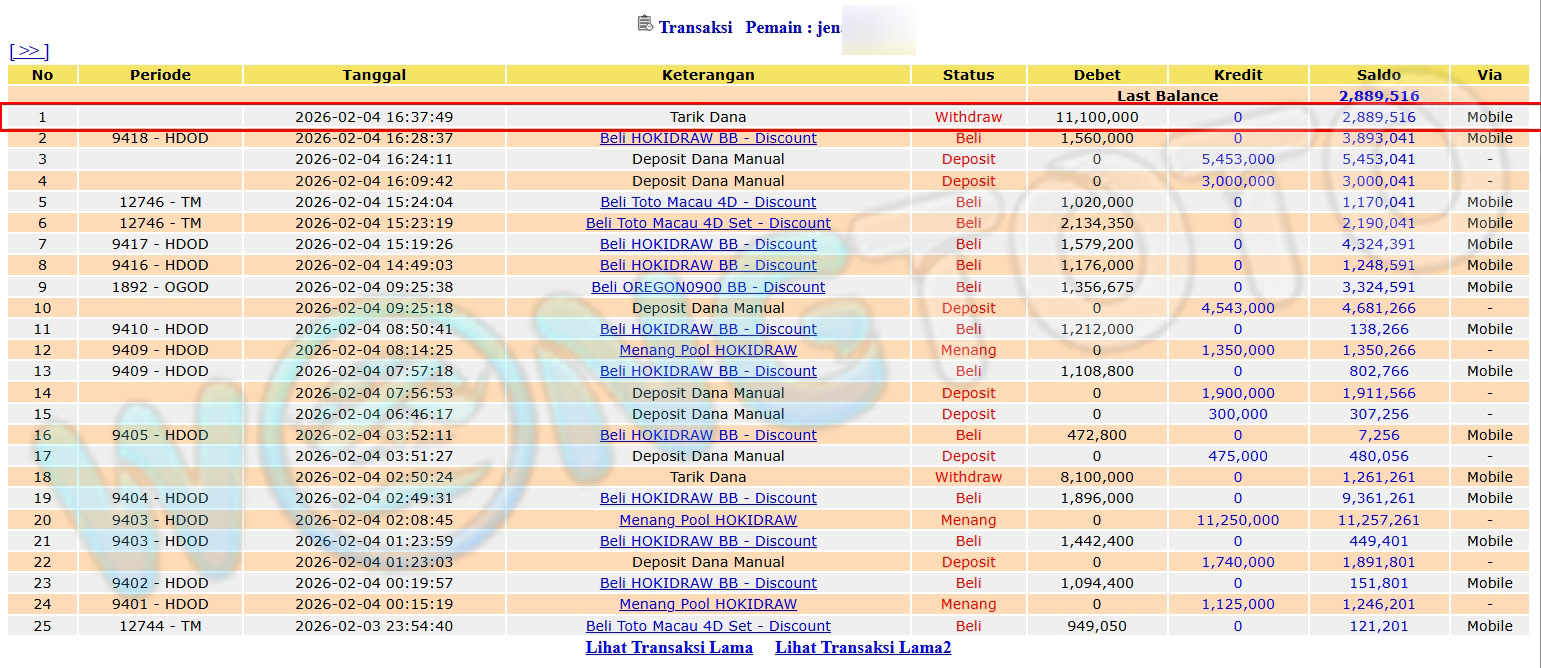Open Menang Pool HOKIDRAW link for period 9409

click(x=708, y=350)
